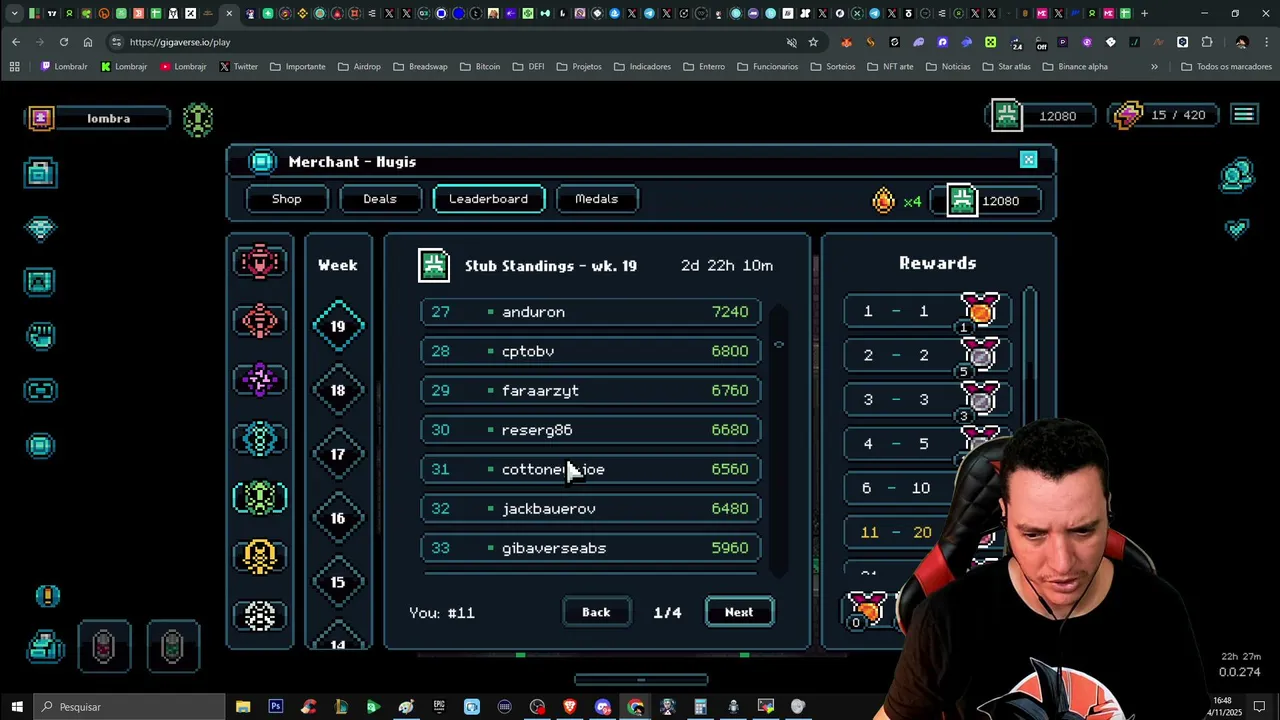This screenshot has width=1280, height=720.
Task: Open File Explorer from the taskbar
Action: click(243, 707)
